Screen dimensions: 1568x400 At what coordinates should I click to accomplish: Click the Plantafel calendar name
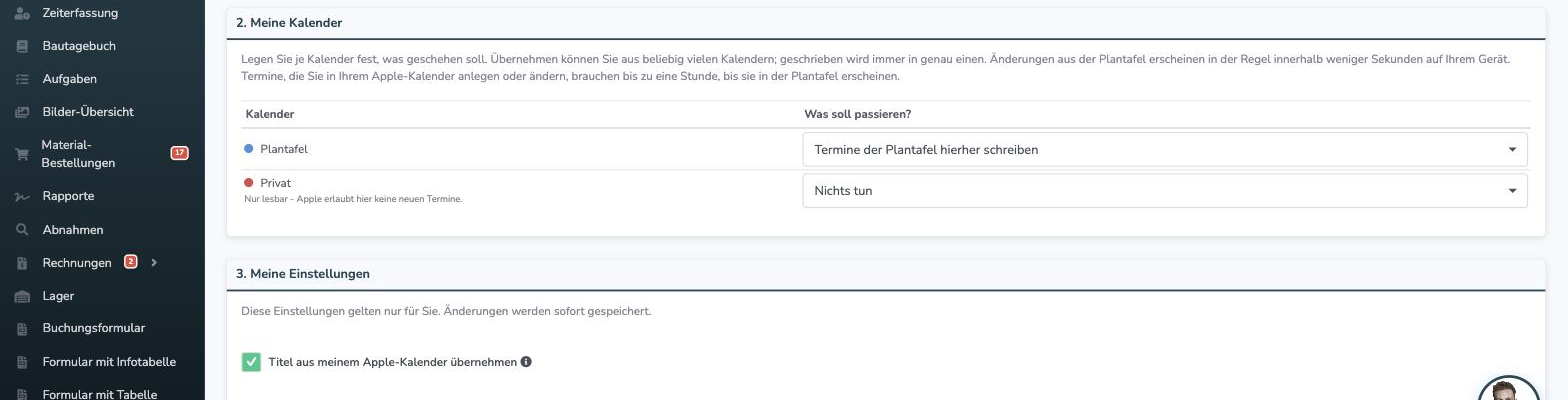(x=284, y=149)
